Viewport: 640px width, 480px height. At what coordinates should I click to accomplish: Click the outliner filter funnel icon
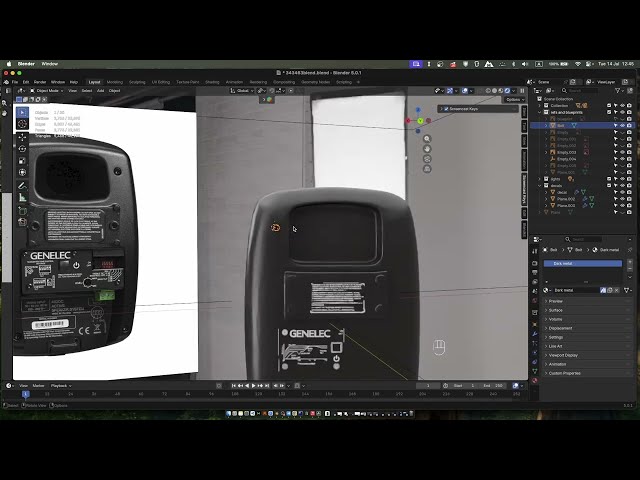point(618,91)
